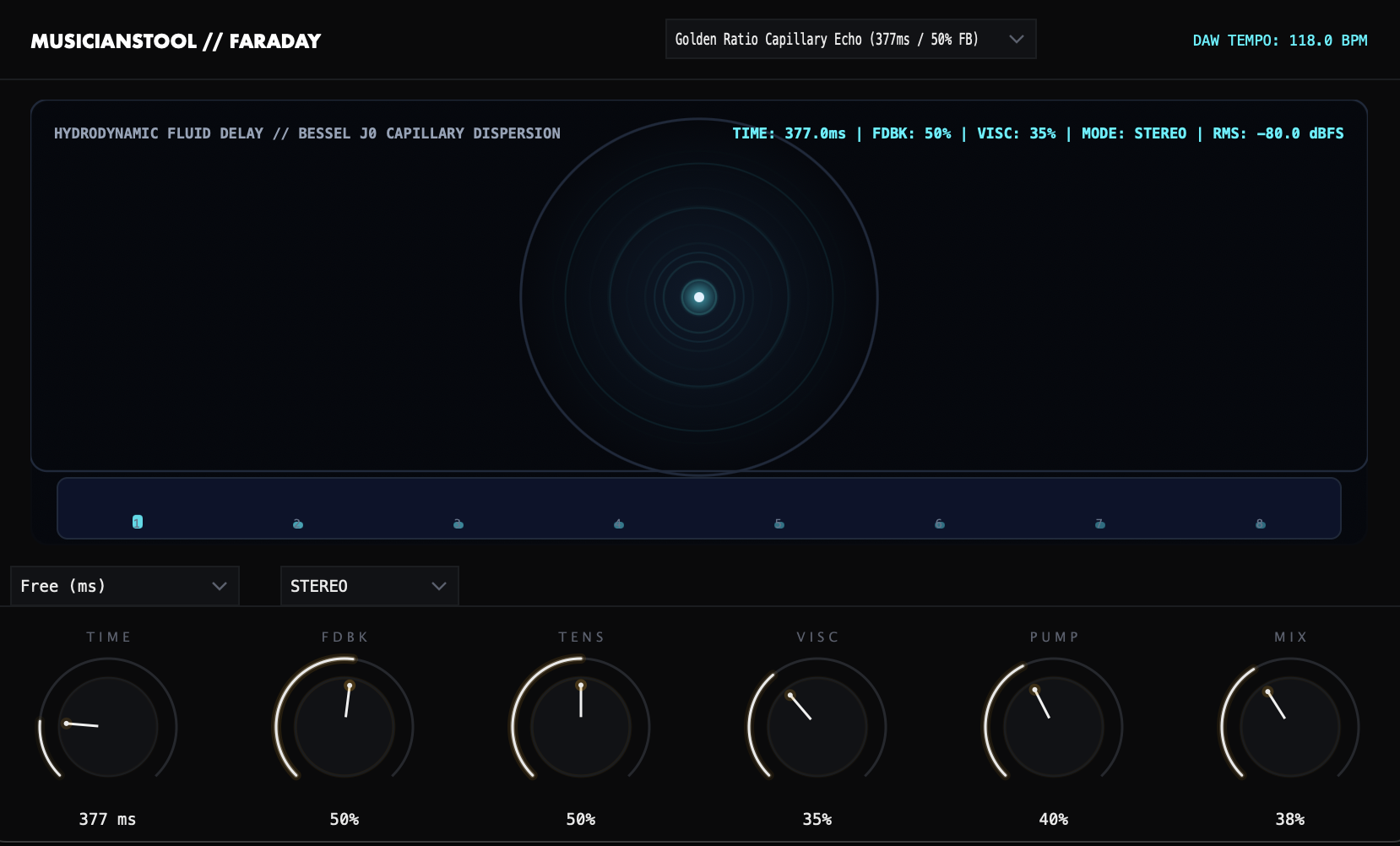The width and height of the screenshot is (1400, 846).
Task: Click the 35% value under VISC
Action: coord(817,819)
